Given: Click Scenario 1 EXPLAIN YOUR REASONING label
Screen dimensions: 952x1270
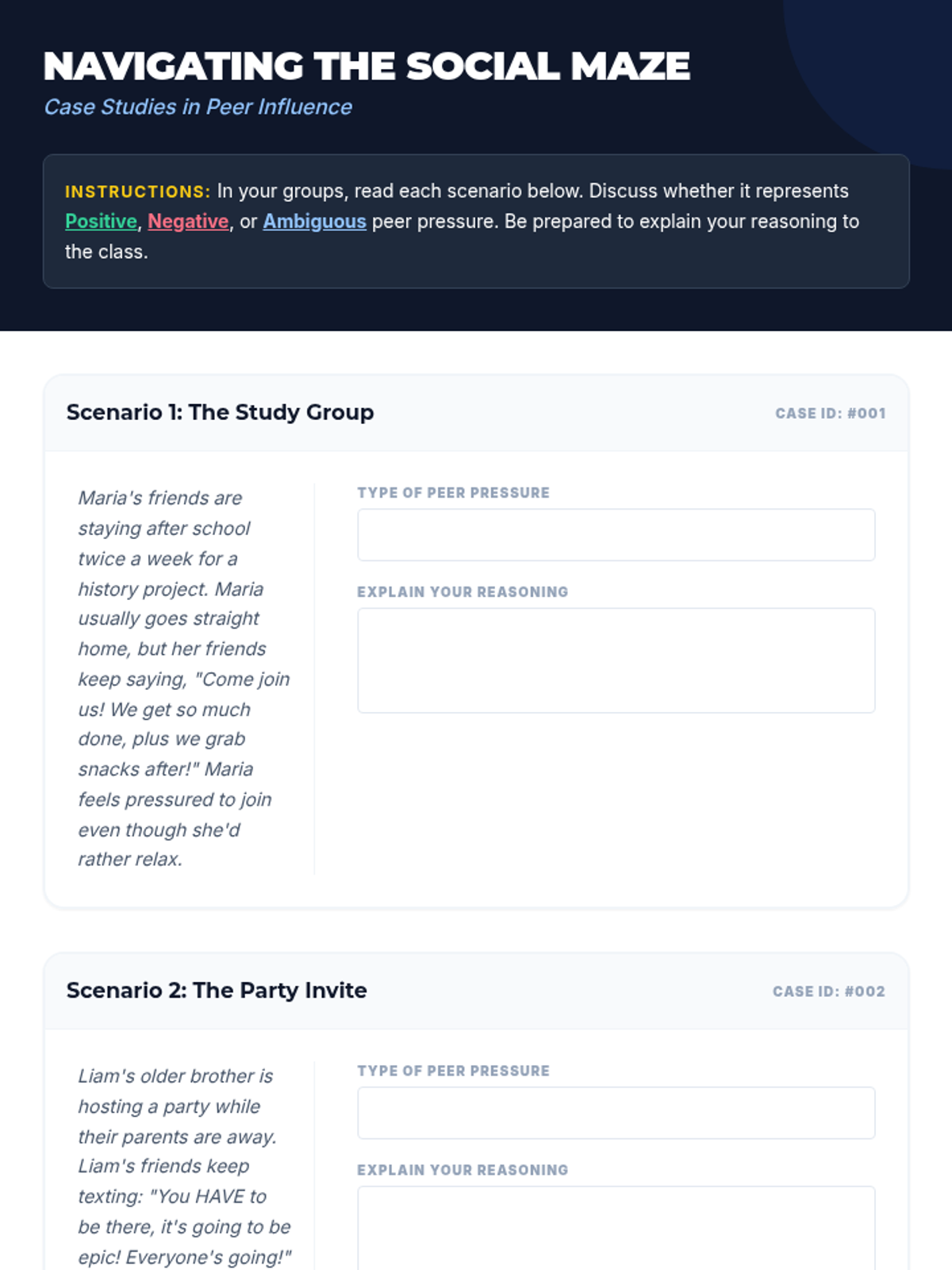Looking at the screenshot, I should pos(463,592).
